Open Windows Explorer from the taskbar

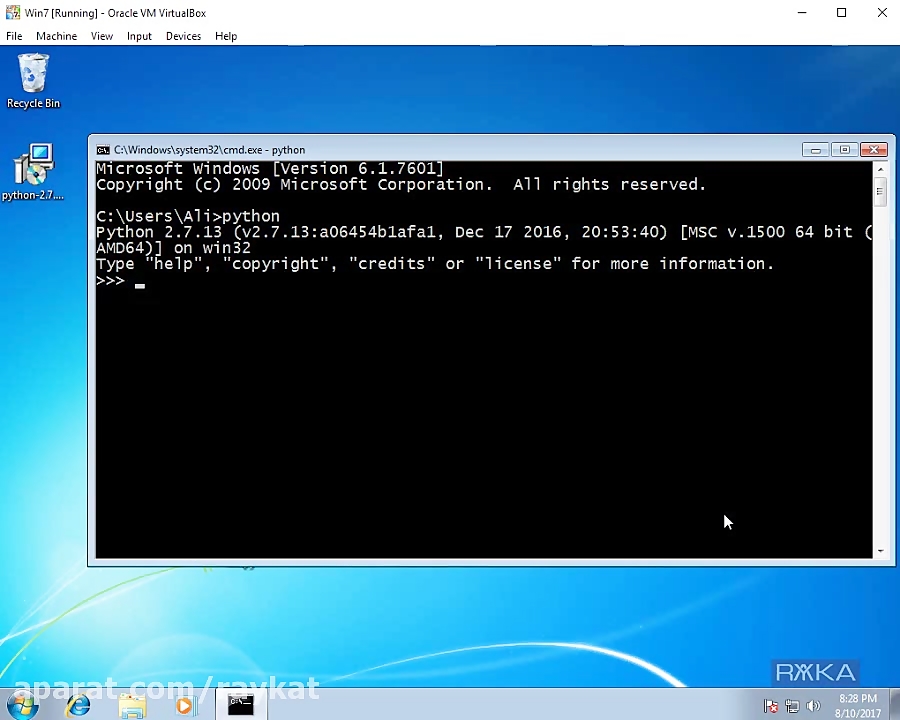click(131, 706)
